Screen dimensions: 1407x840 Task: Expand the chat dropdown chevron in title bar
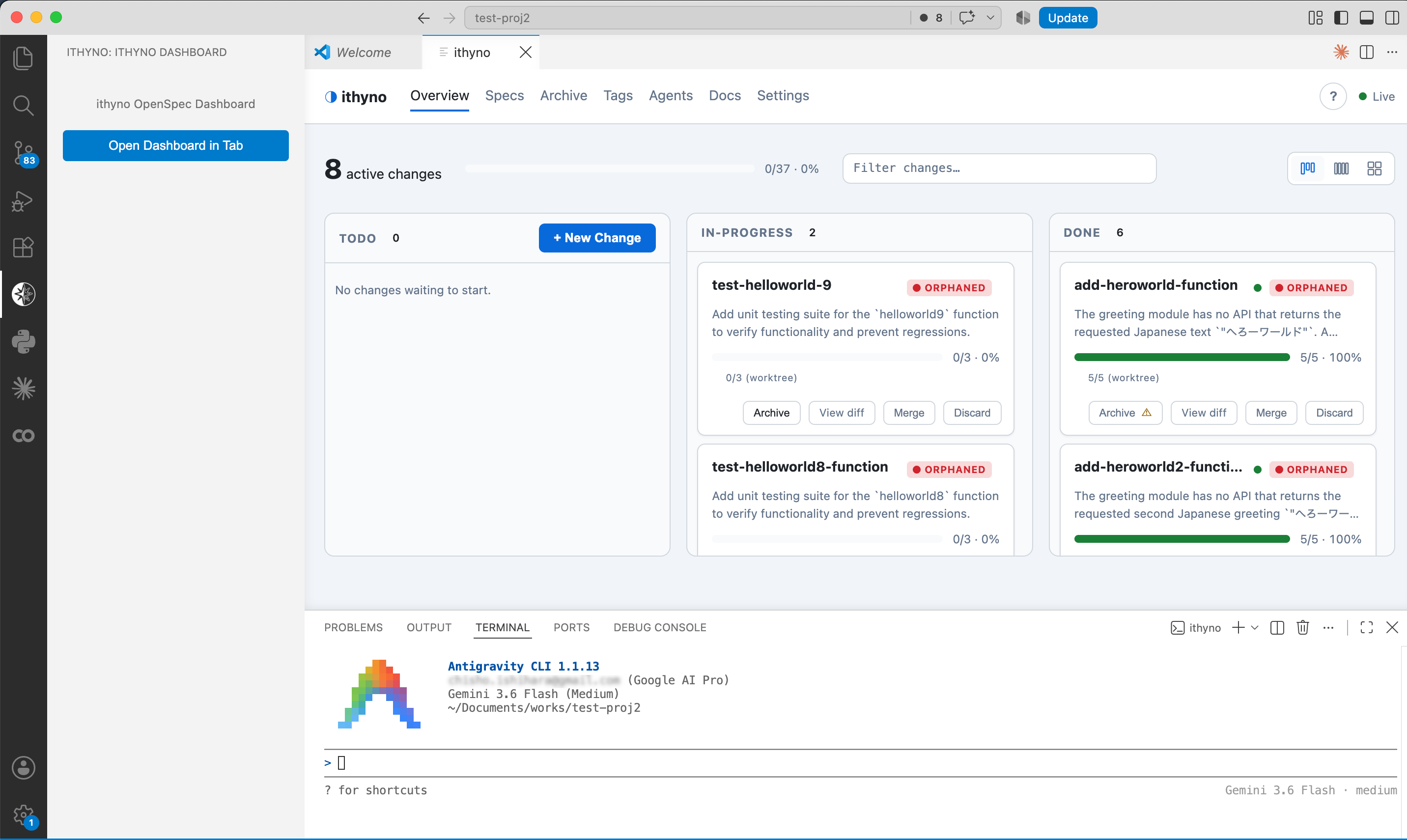tap(990, 18)
